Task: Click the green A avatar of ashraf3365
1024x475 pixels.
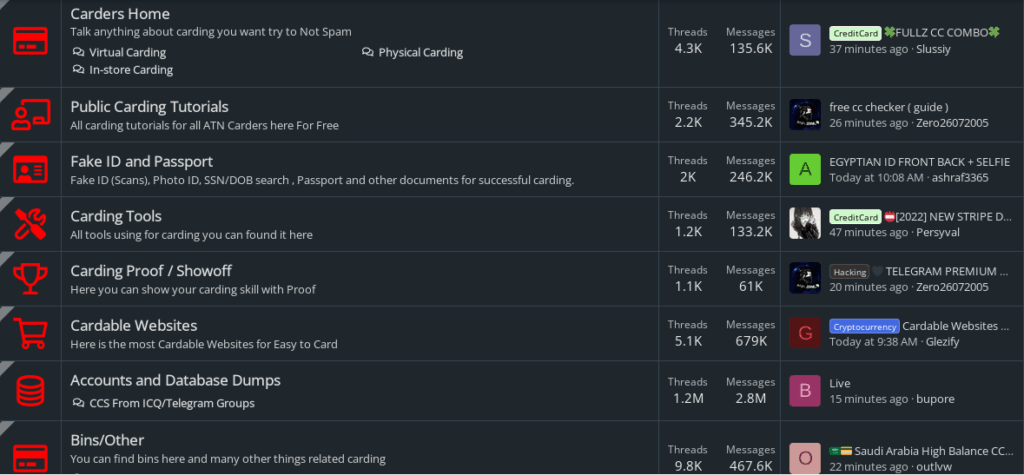Action: coord(805,169)
